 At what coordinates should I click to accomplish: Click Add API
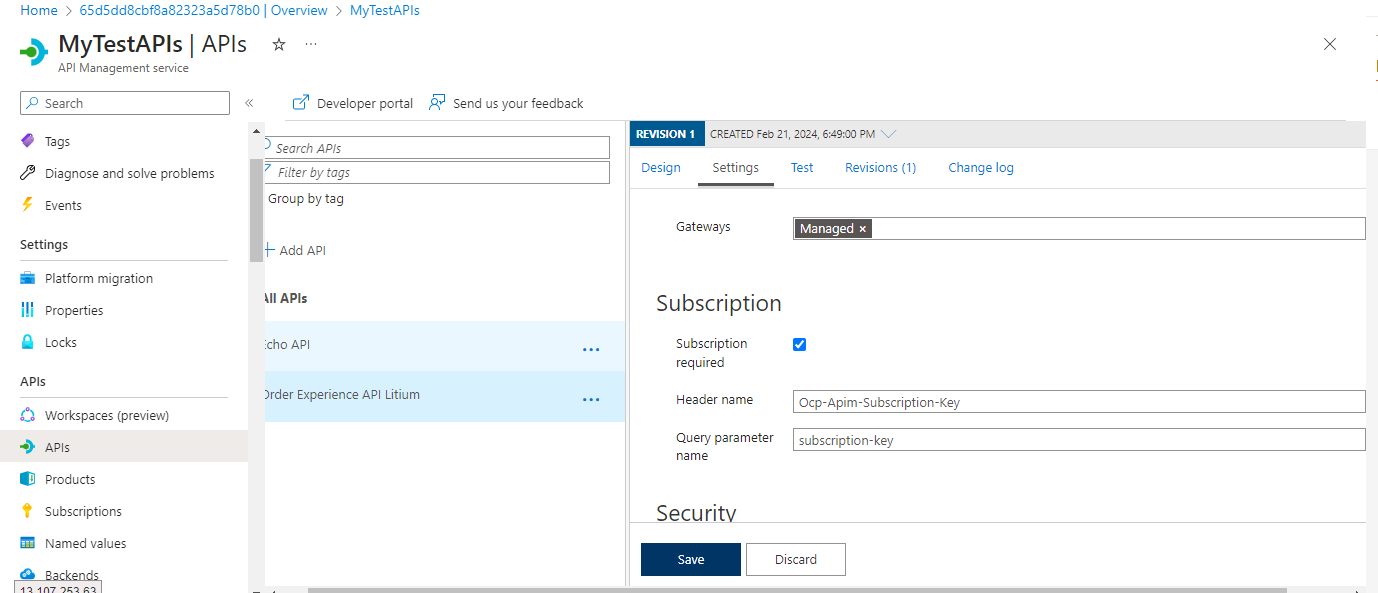(296, 250)
